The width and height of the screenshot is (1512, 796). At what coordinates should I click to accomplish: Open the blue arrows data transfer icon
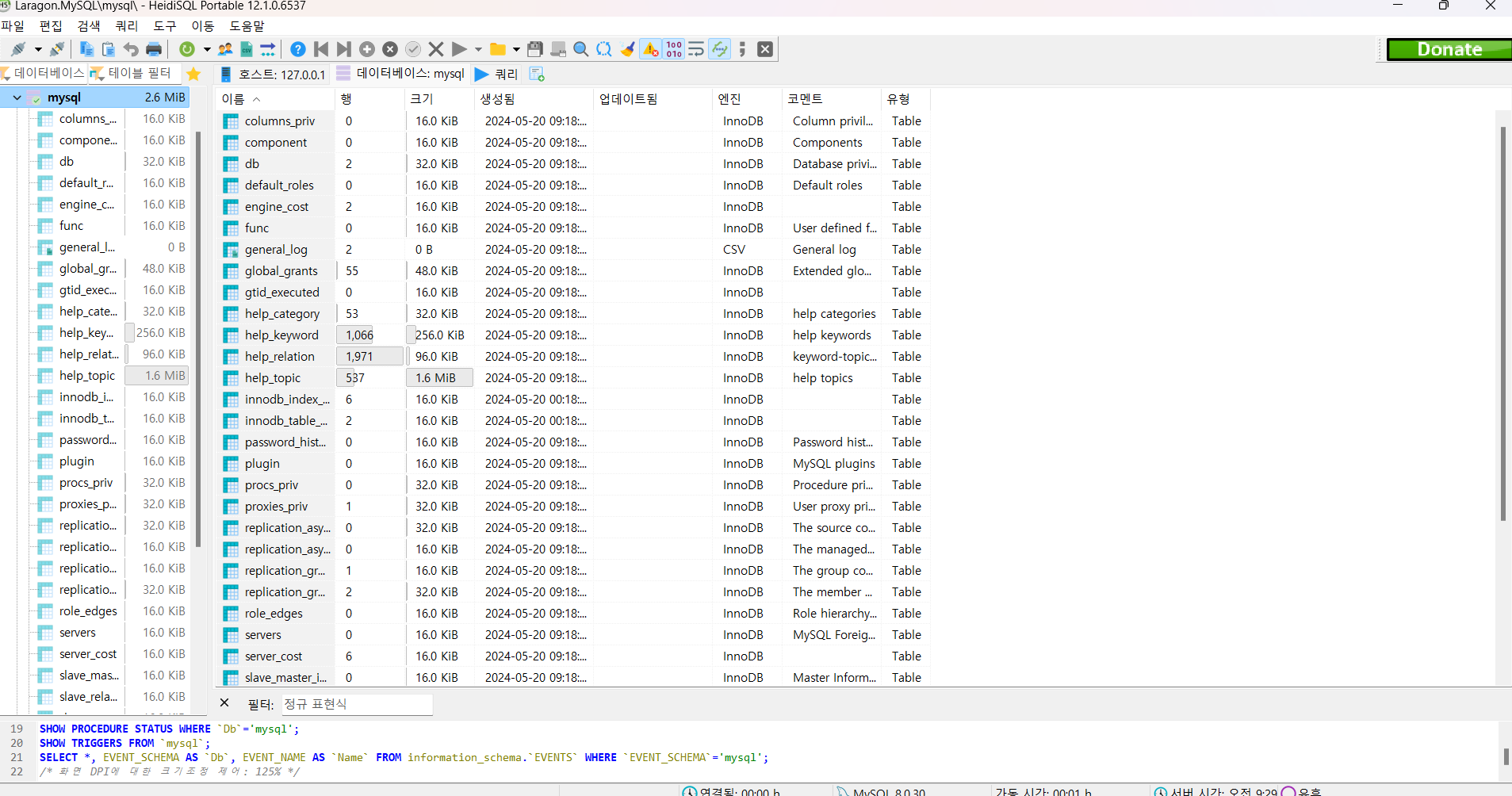[x=268, y=49]
